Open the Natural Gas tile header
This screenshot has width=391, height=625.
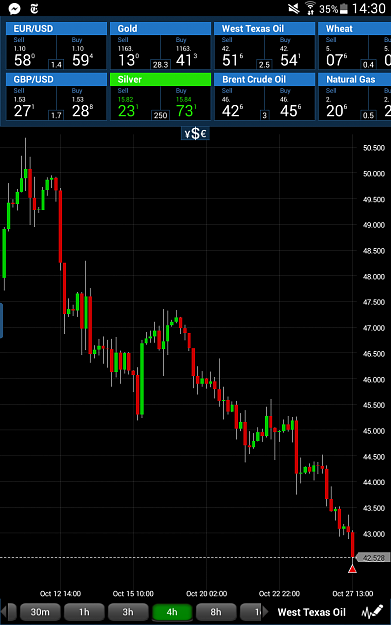coord(355,79)
